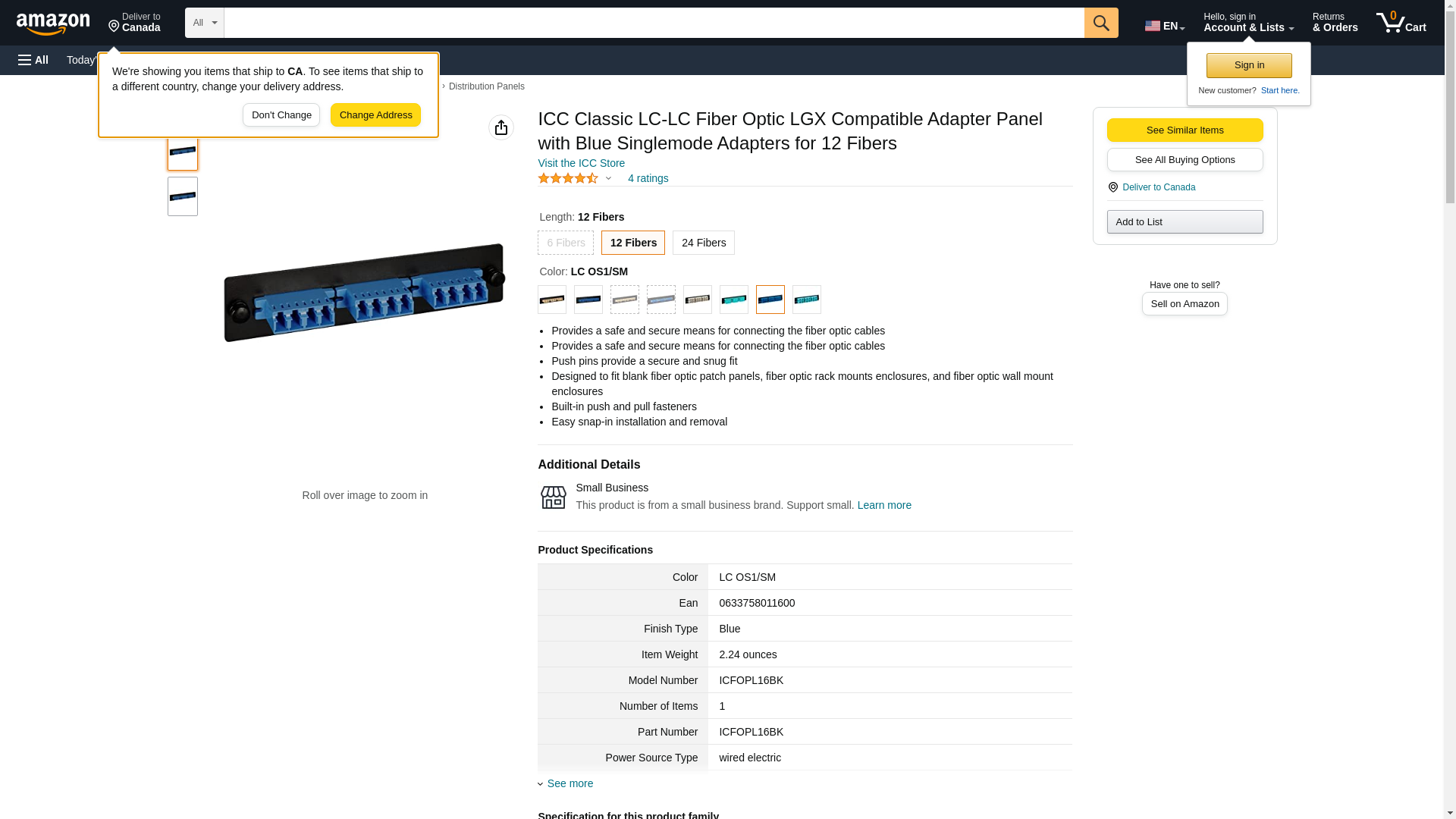This screenshot has height=819, width=1456.
Task: Select the 12 Fibers option
Action: pyautogui.click(x=632, y=243)
